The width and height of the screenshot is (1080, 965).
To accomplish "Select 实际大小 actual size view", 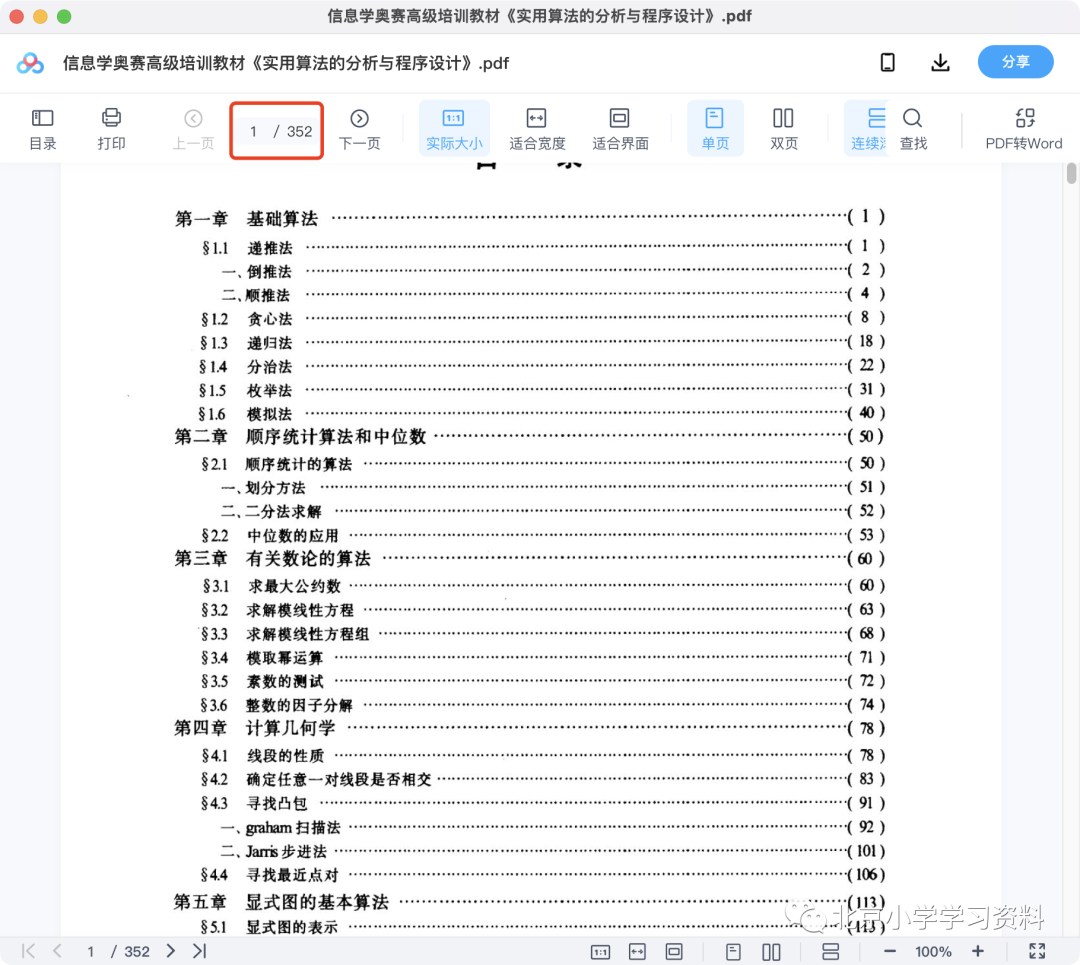I will click(454, 129).
